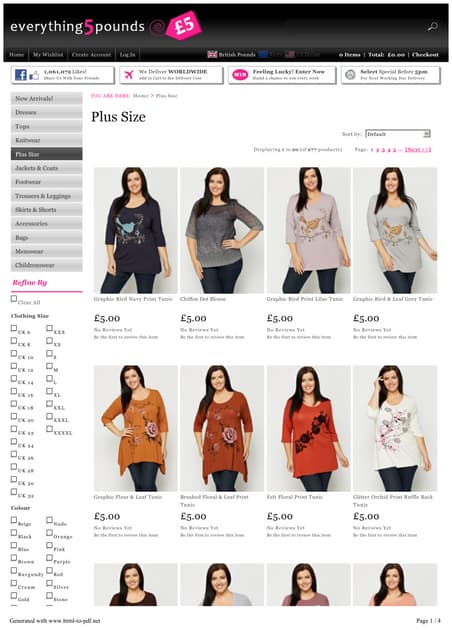Check the UK 16 size filter
Screen dimensions: 452x640
(14, 391)
